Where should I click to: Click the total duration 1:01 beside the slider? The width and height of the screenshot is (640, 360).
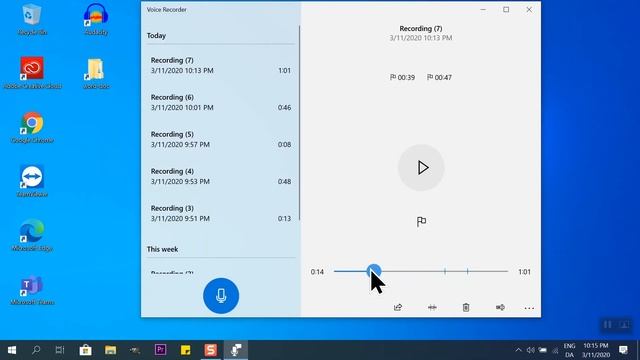point(524,272)
